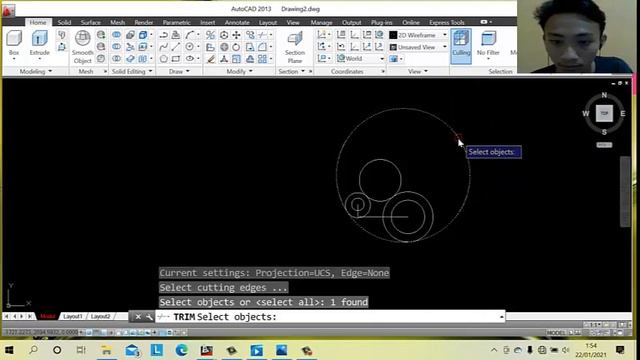This screenshot has width=640, height=360.
Task: Click ViewCube North compass label
Action: [604, 95]
